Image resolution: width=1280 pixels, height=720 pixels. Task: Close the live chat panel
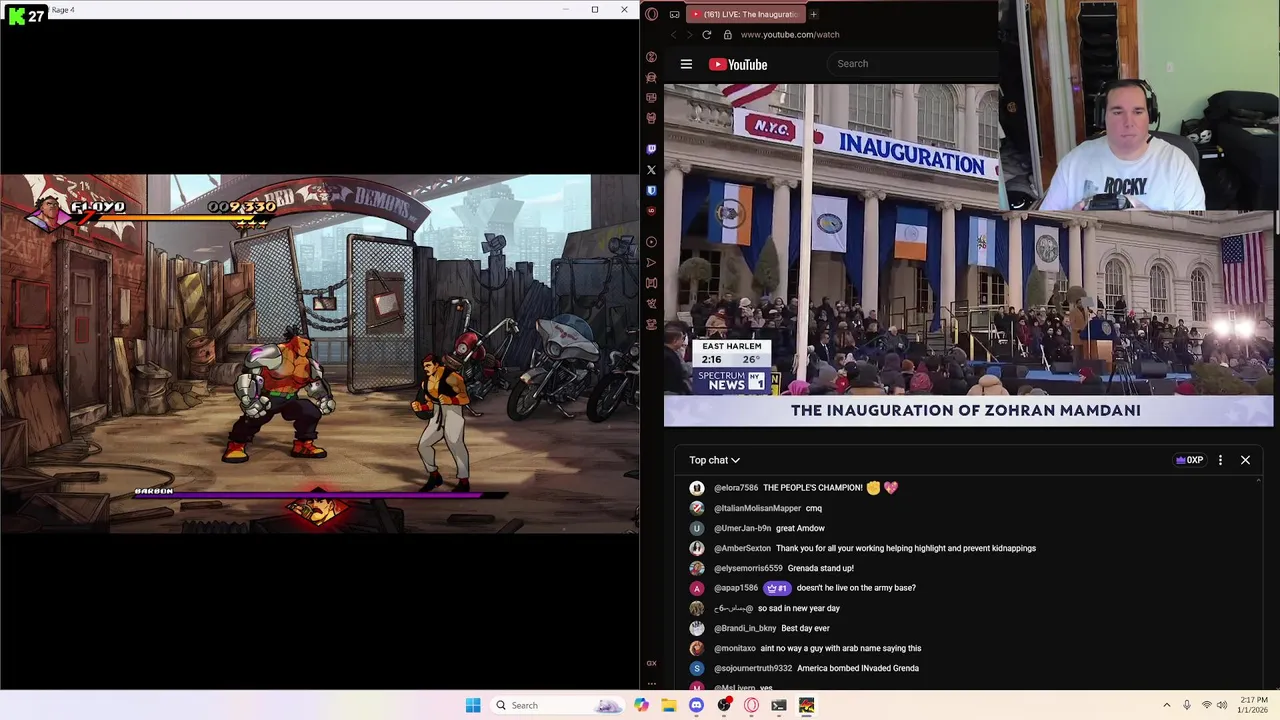(1245, 460)
